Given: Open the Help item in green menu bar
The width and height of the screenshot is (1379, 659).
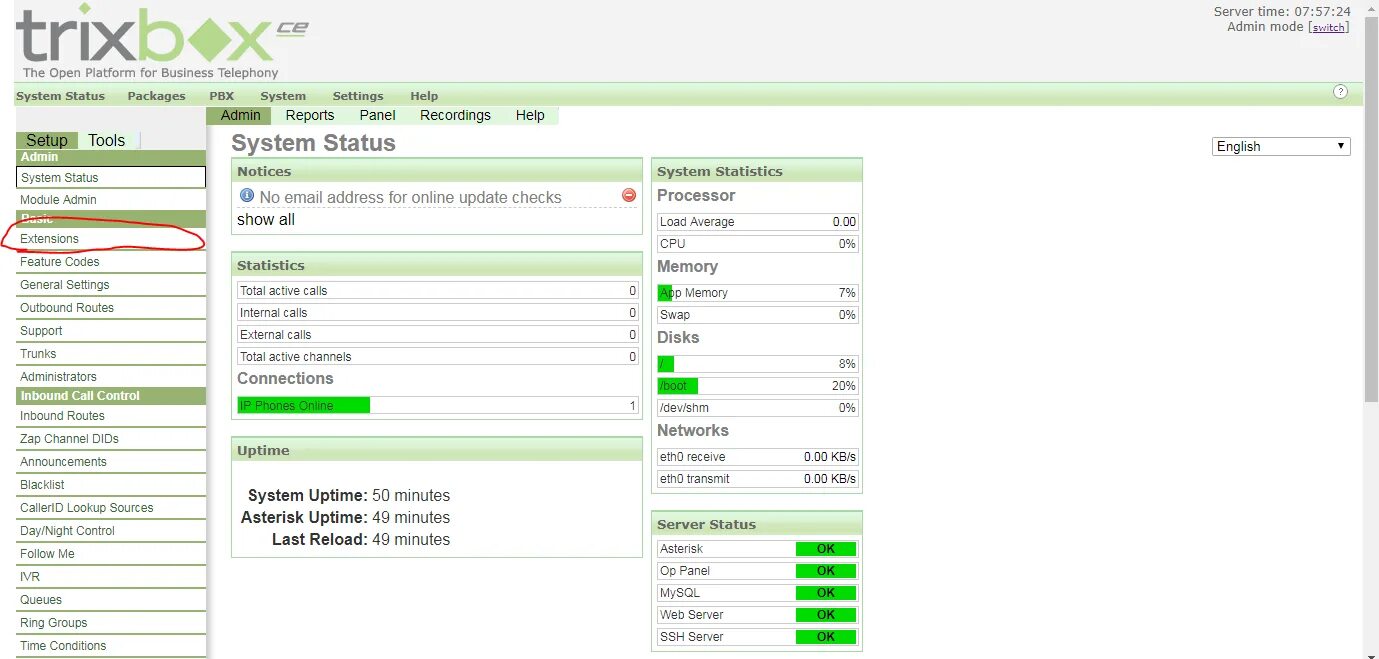Looking at the screenshot, I should coord(424,96).
